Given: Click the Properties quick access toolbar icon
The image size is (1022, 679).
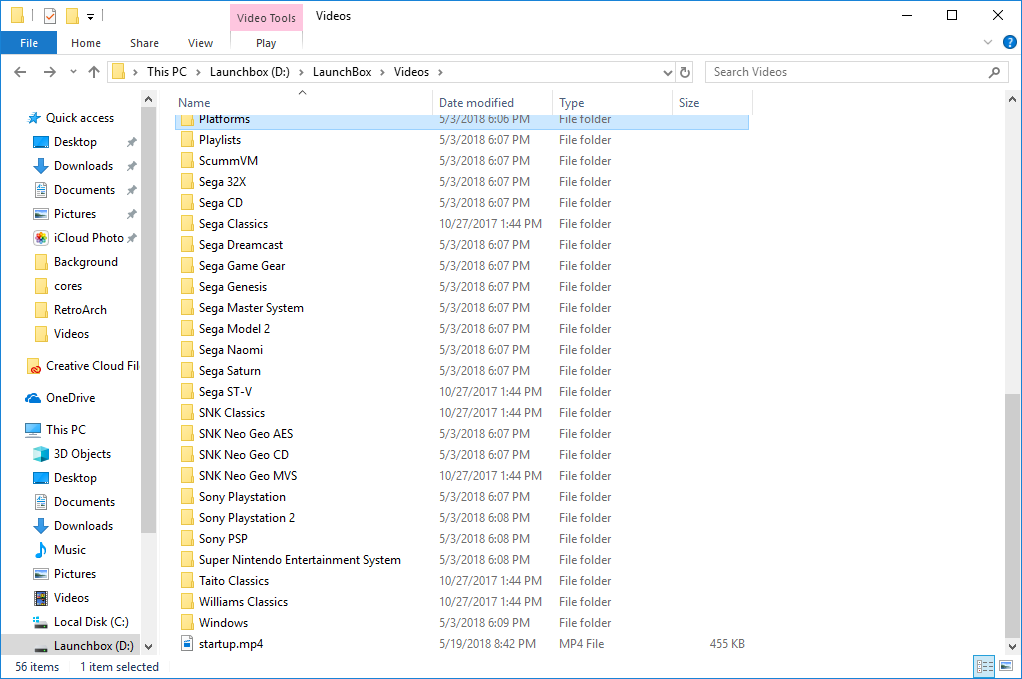Looking at the screenshot, I should 50,16.
